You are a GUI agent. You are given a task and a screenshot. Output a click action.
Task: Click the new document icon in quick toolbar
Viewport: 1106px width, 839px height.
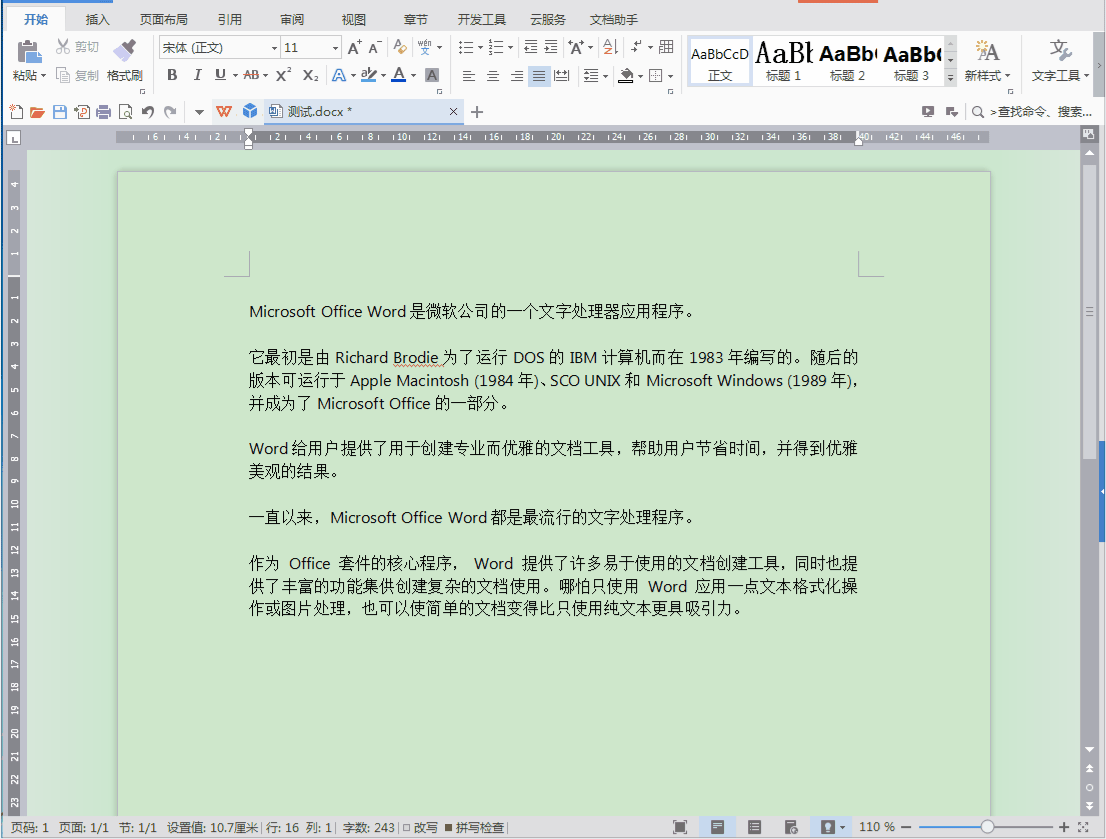pos(16,111)
